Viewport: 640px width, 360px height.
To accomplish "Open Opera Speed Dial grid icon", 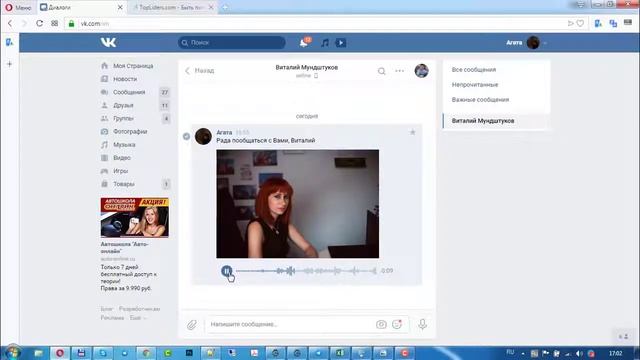I will coord(54,23).
